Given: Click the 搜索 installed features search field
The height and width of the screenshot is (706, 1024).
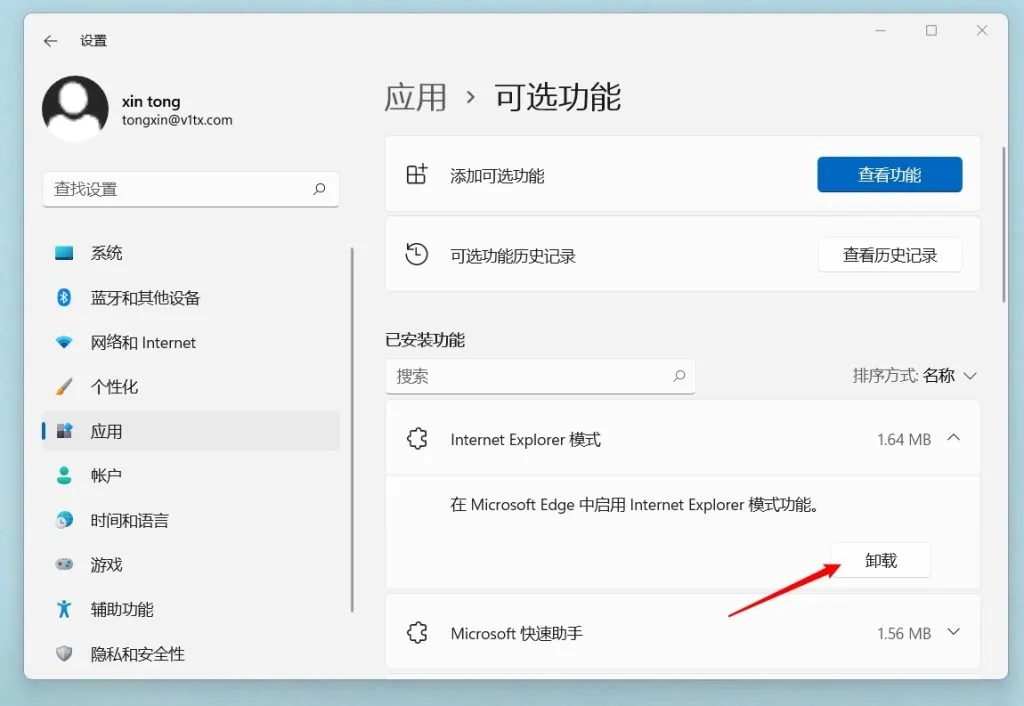Looking at the screenshot, I should click(x=530, y=376).
